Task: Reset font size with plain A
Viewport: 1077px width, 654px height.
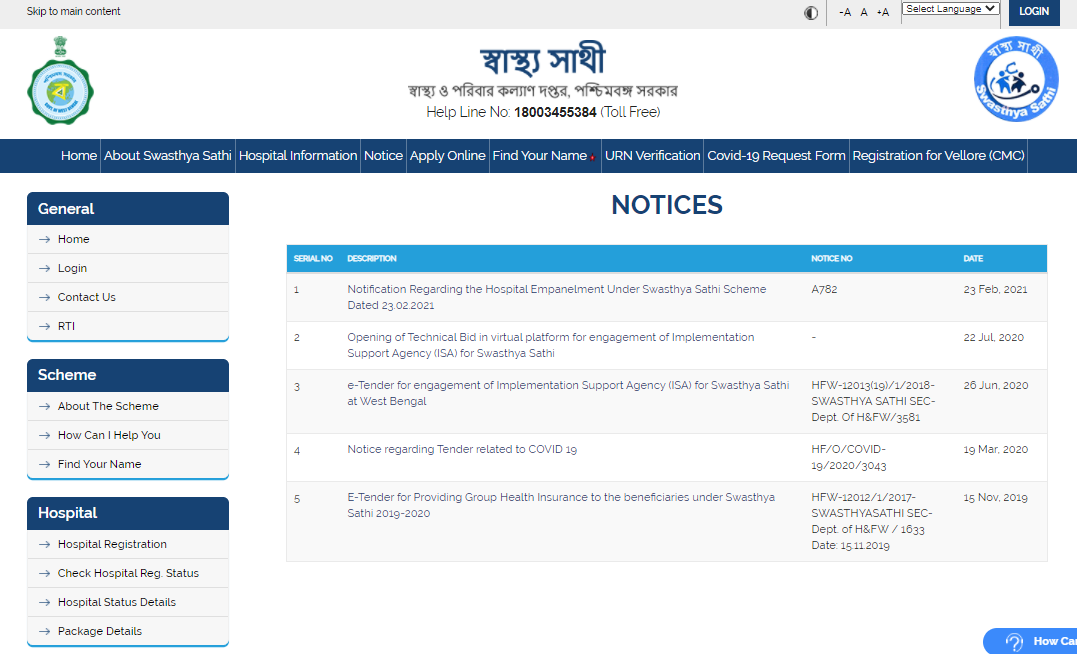Action: (864, 12)
